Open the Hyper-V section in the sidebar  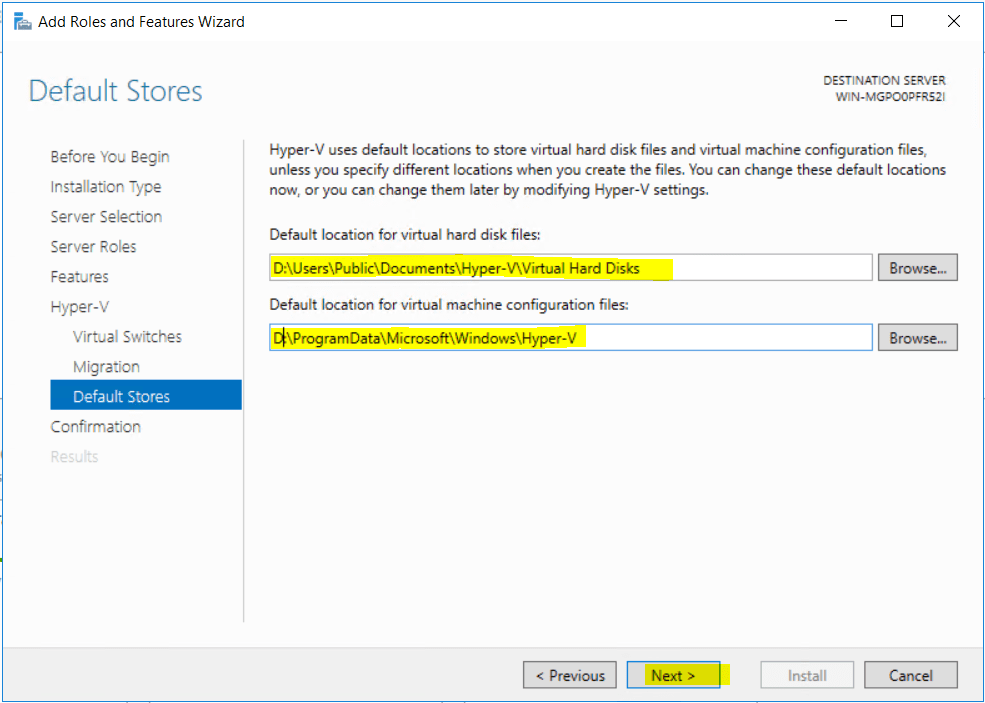click(80, 307)
